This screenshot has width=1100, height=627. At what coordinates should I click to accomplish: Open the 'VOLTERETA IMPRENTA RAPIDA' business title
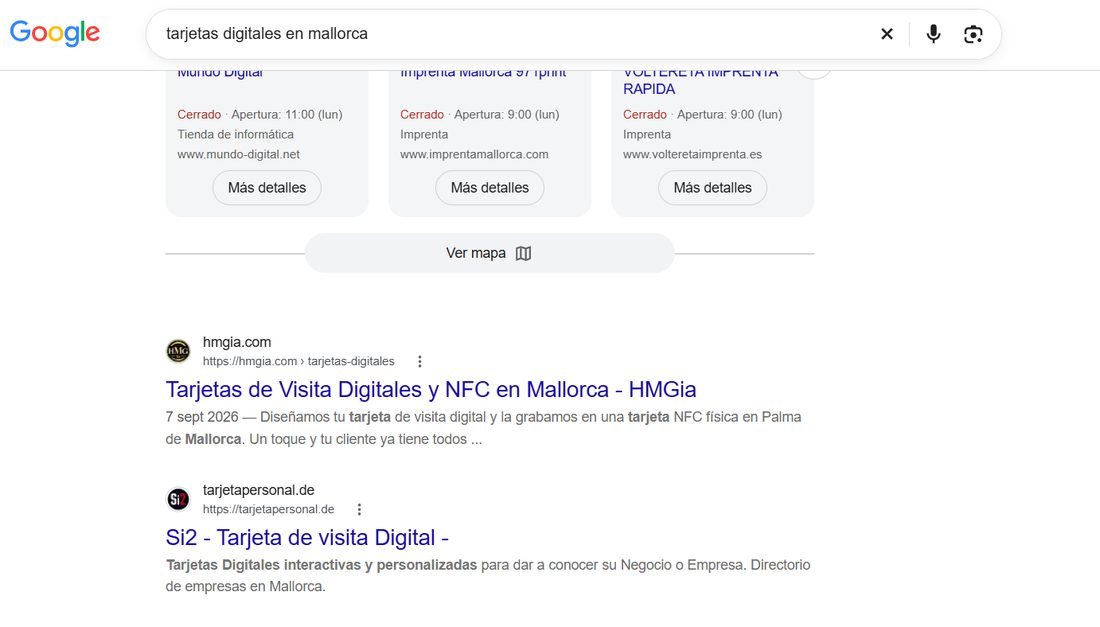[x=700, y=81]
